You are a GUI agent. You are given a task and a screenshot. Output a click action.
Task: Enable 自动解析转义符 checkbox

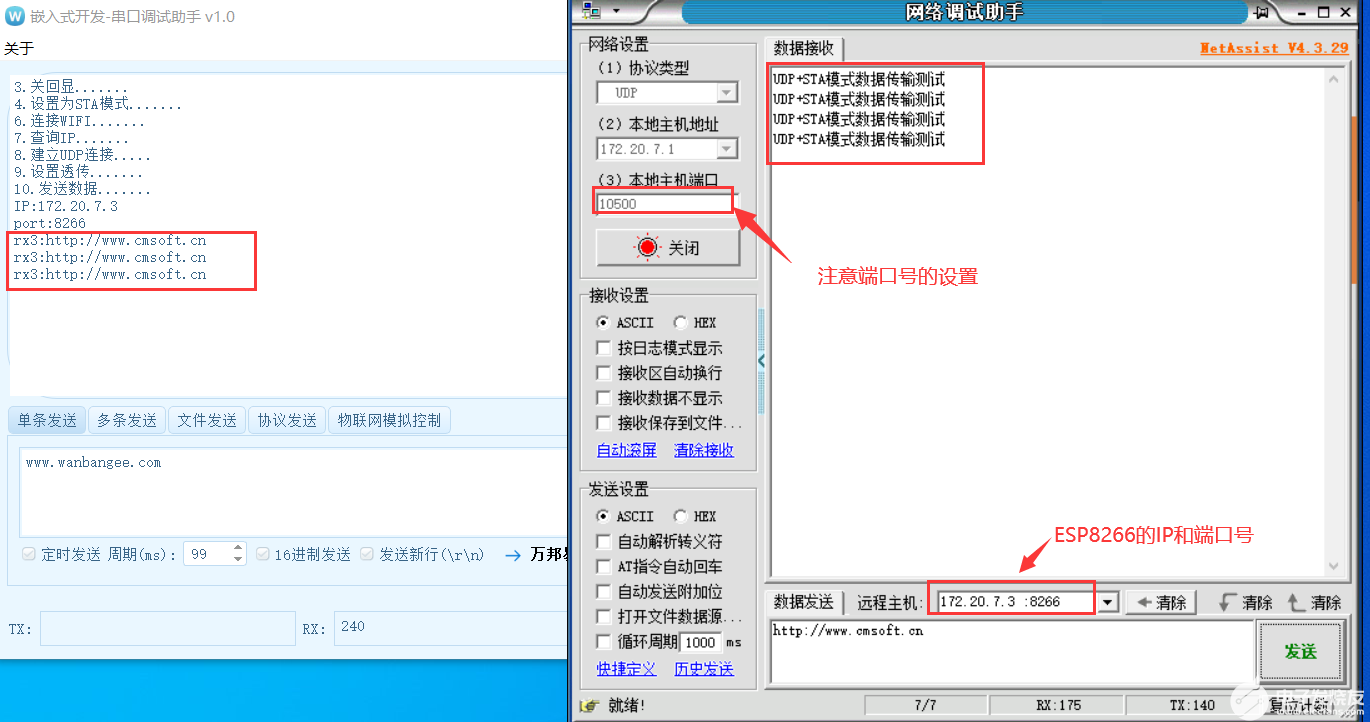point(603,542)
